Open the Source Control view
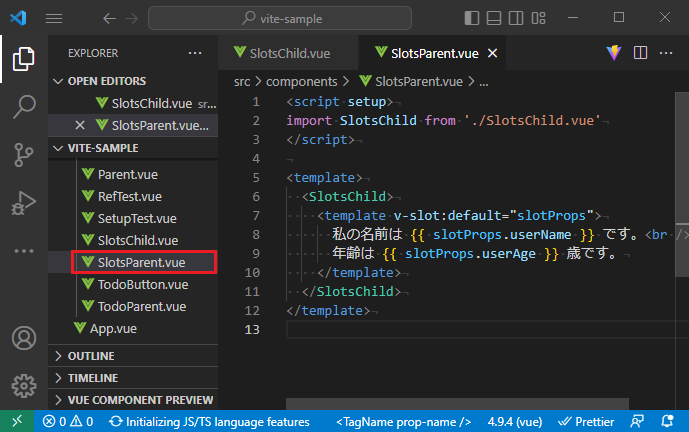The image size is (689, 432). pos(24,155)
